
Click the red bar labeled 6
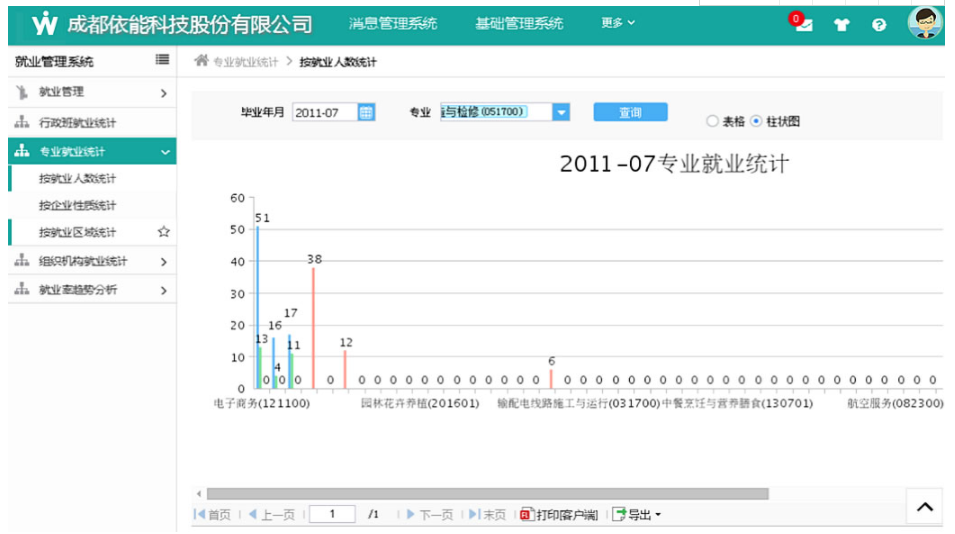tap(551, 379)
